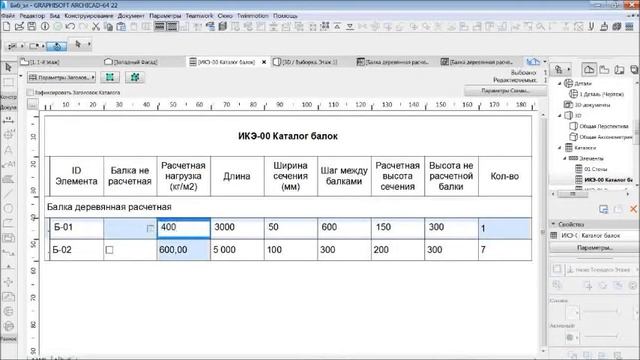The image size is (640, 360).
Task: Open the tab list dropdown arrow
Action: tap(545, 62)
